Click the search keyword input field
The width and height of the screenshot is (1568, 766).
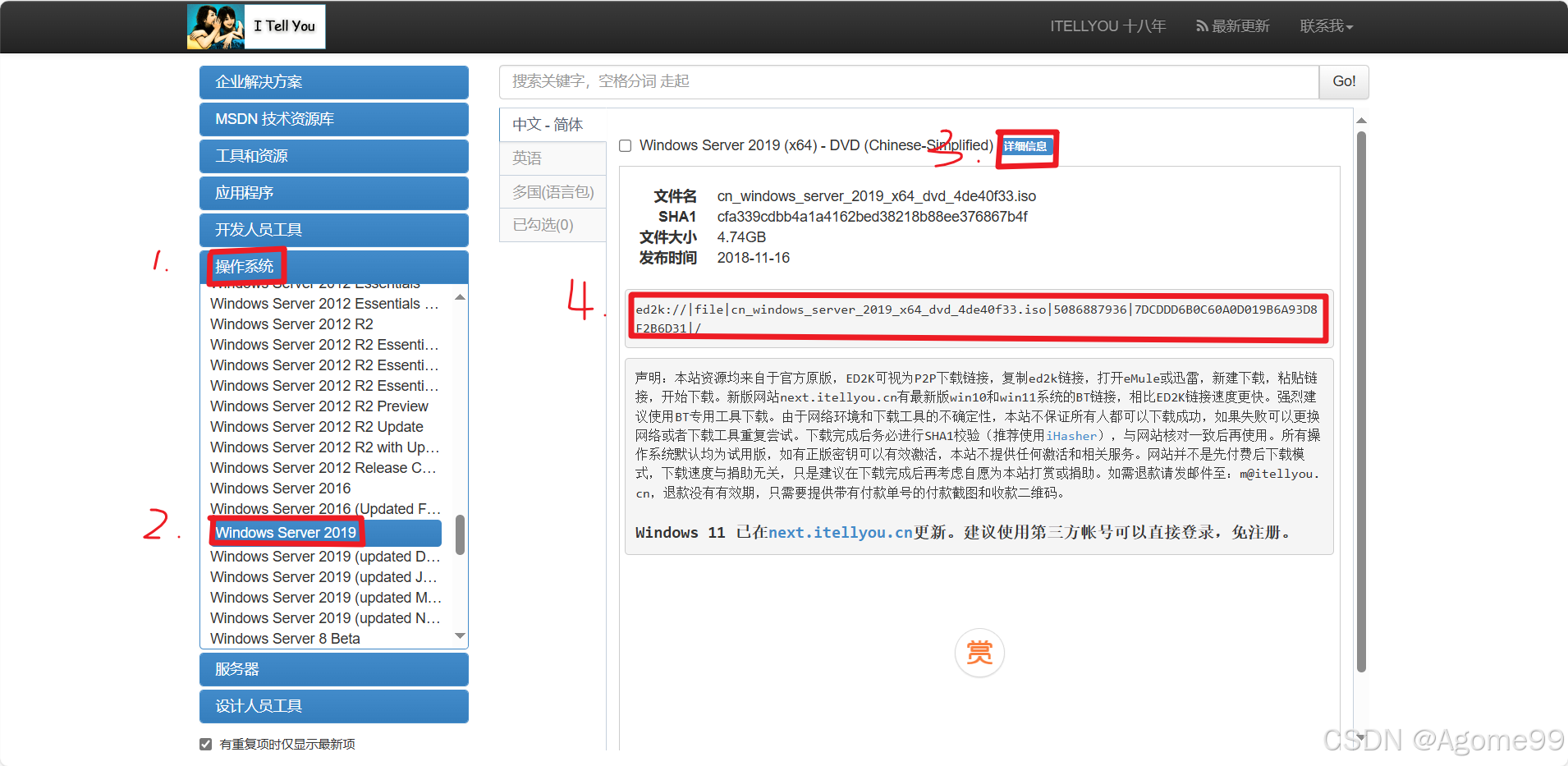click(909, 81)
